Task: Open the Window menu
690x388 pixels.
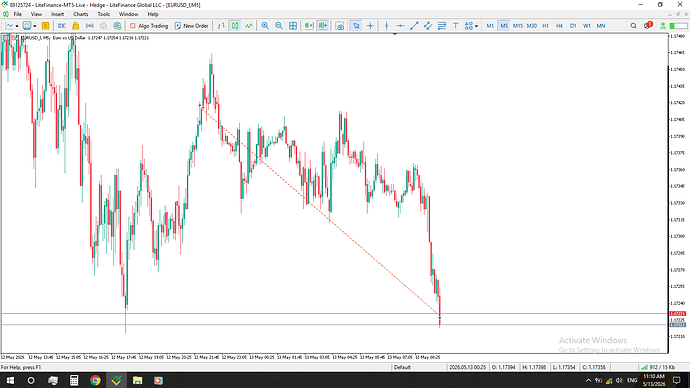Action: [x=128, y=14]
